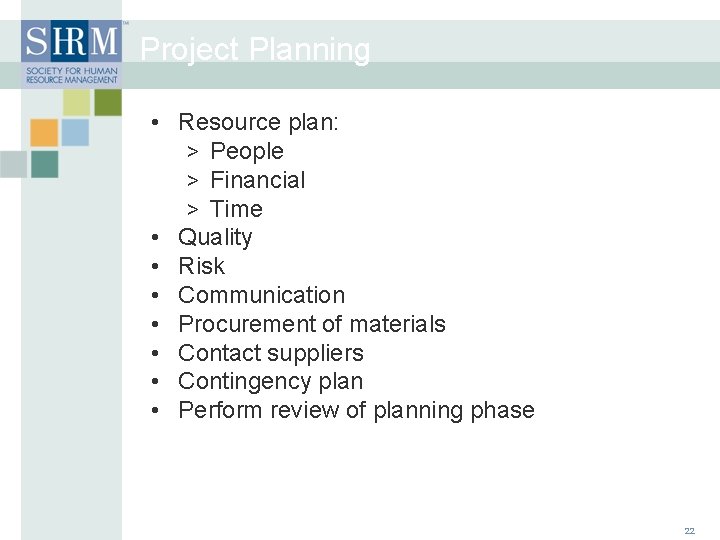The width and height of the screenshot is (720, 540).
Task: Click the Project Planning slide title
Action: tap(255, 49)
